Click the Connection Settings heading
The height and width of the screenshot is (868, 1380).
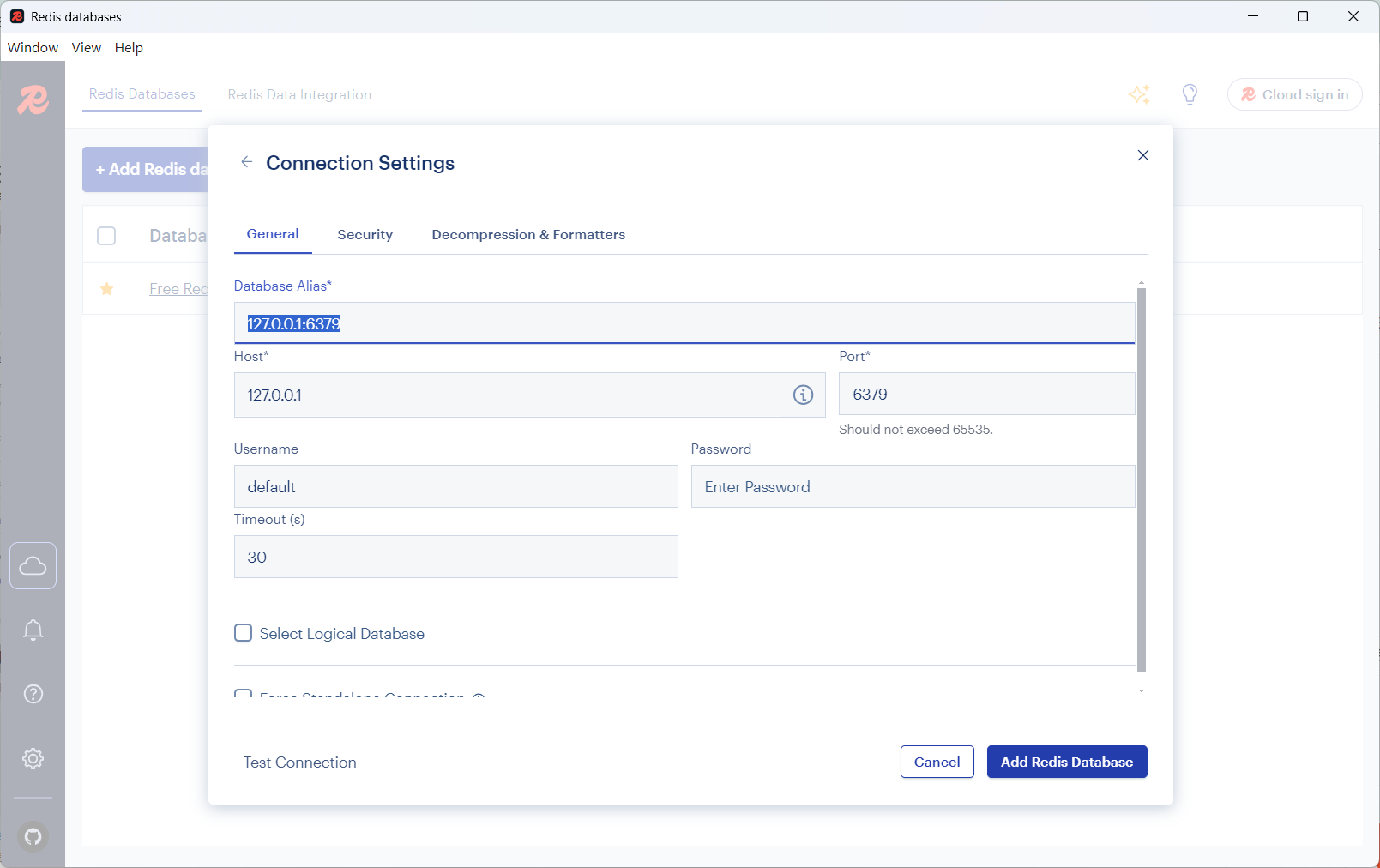click(360, 163)
